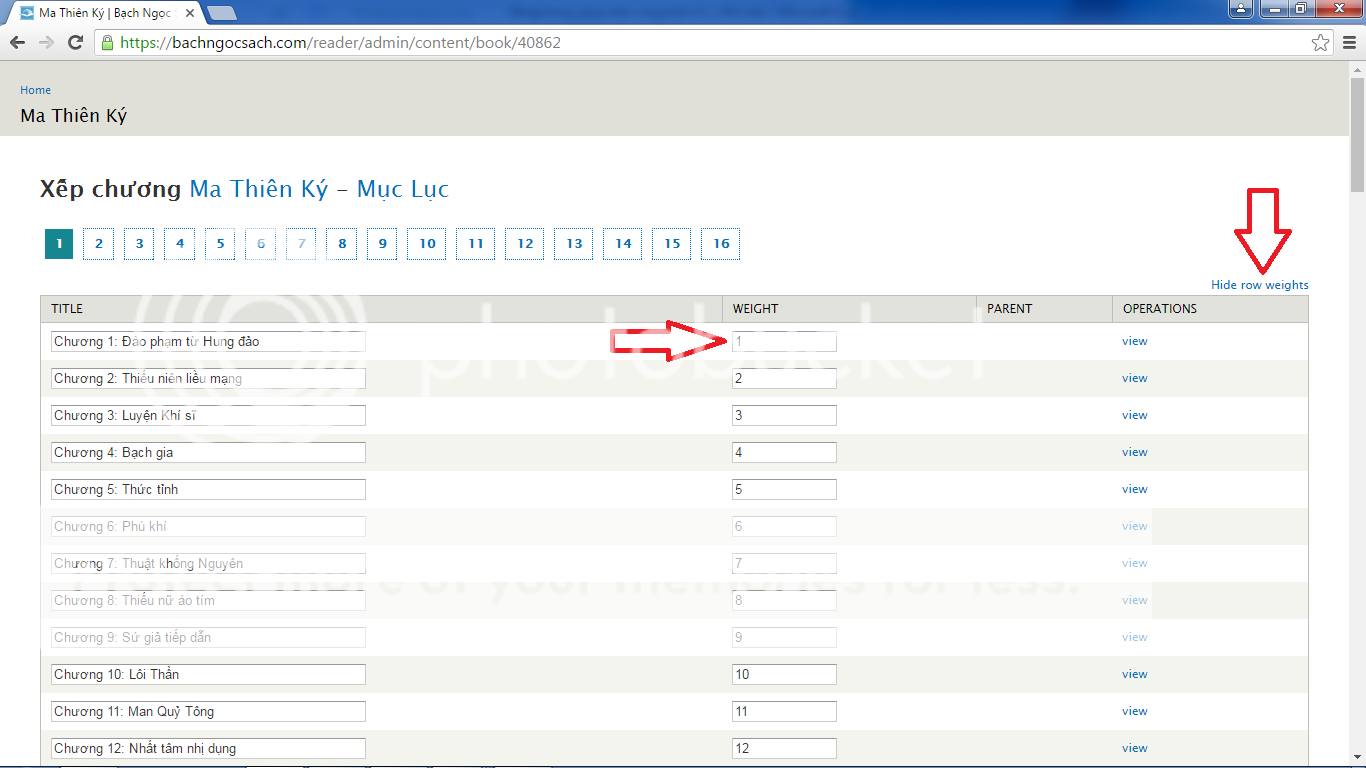Screen dimensions: 1366x768
Task: Open Ma Thiên Ký – Mục Lục heading link
Action: coord(319,189)
